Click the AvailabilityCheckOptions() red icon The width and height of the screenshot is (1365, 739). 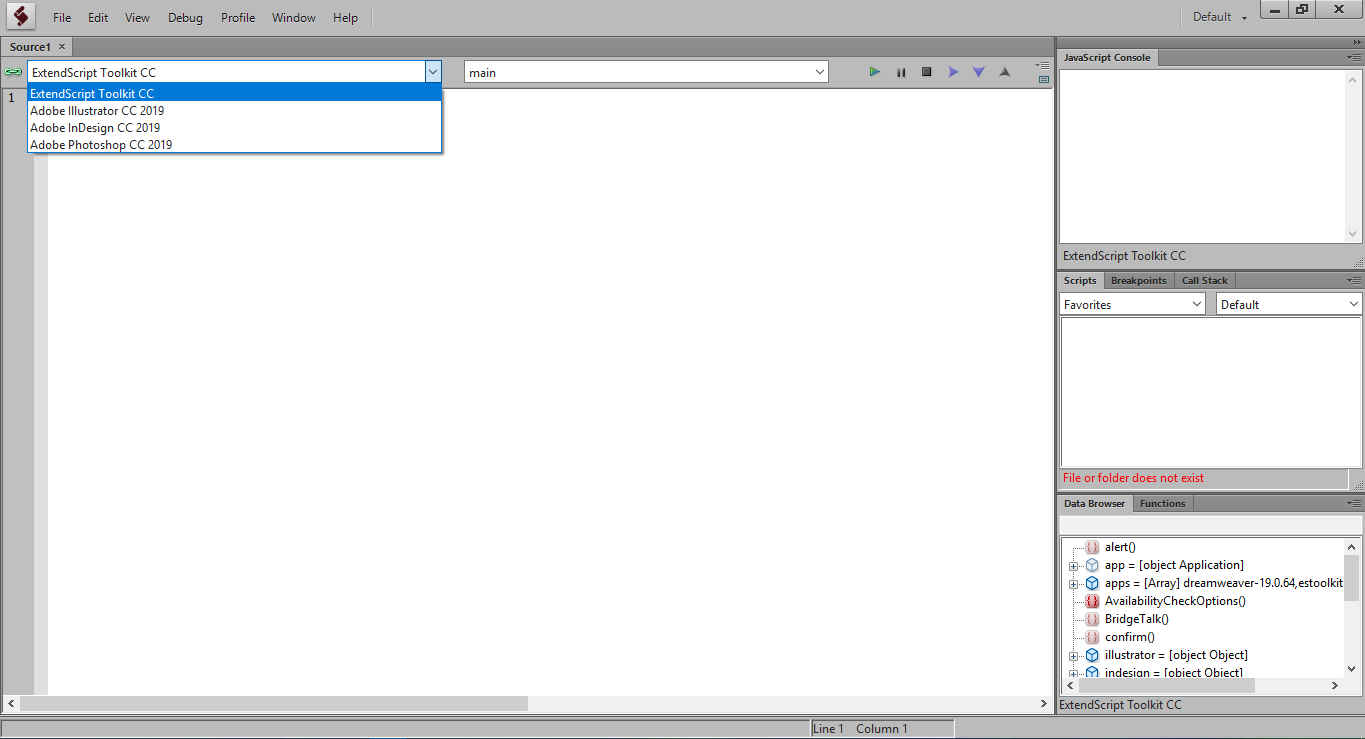[x=1092, y=601]
